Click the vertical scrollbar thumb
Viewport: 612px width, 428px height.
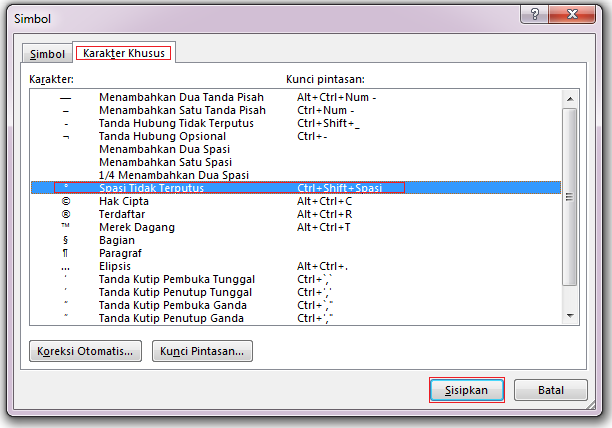[570, 197]
